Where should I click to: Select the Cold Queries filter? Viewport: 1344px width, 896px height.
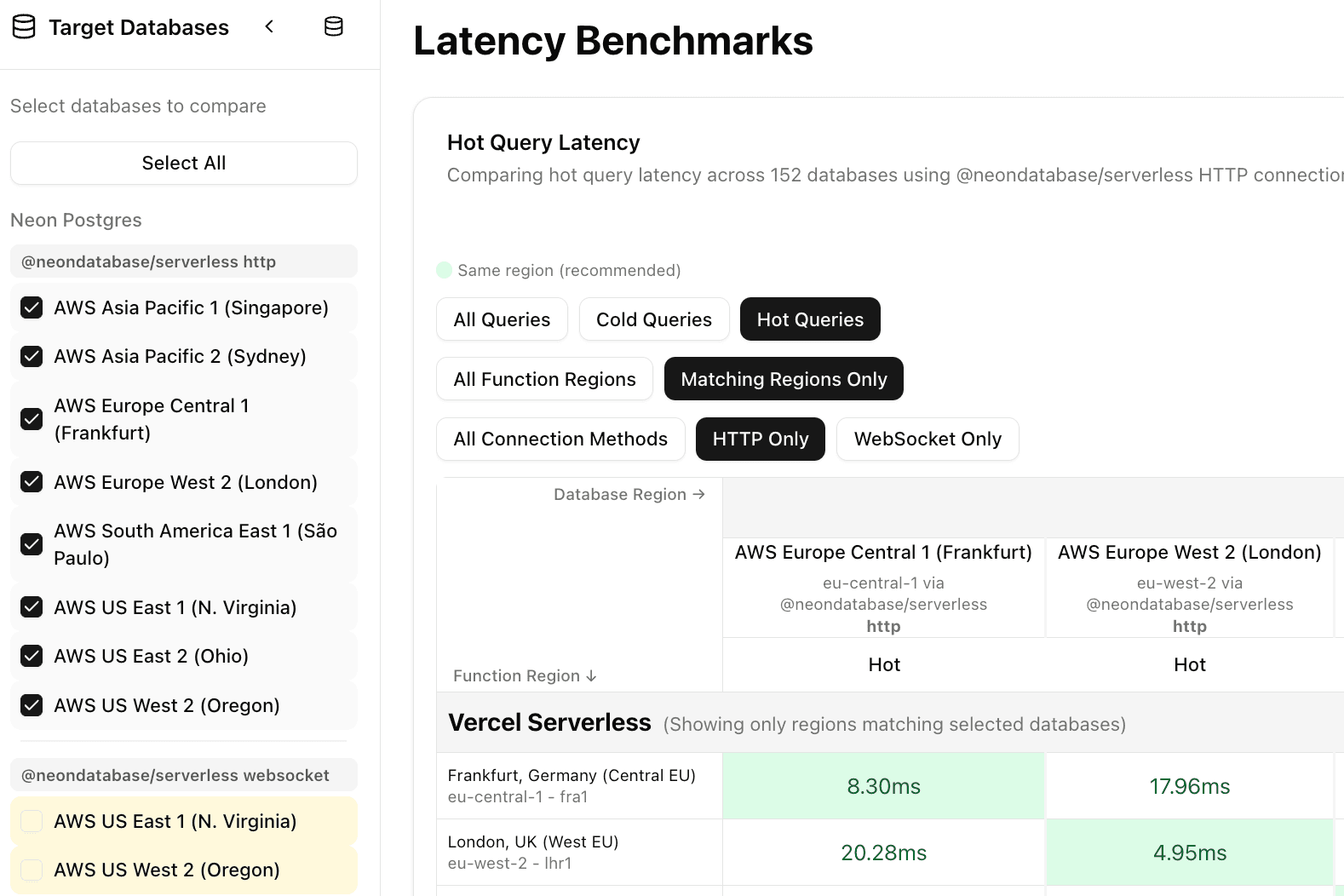653,319
